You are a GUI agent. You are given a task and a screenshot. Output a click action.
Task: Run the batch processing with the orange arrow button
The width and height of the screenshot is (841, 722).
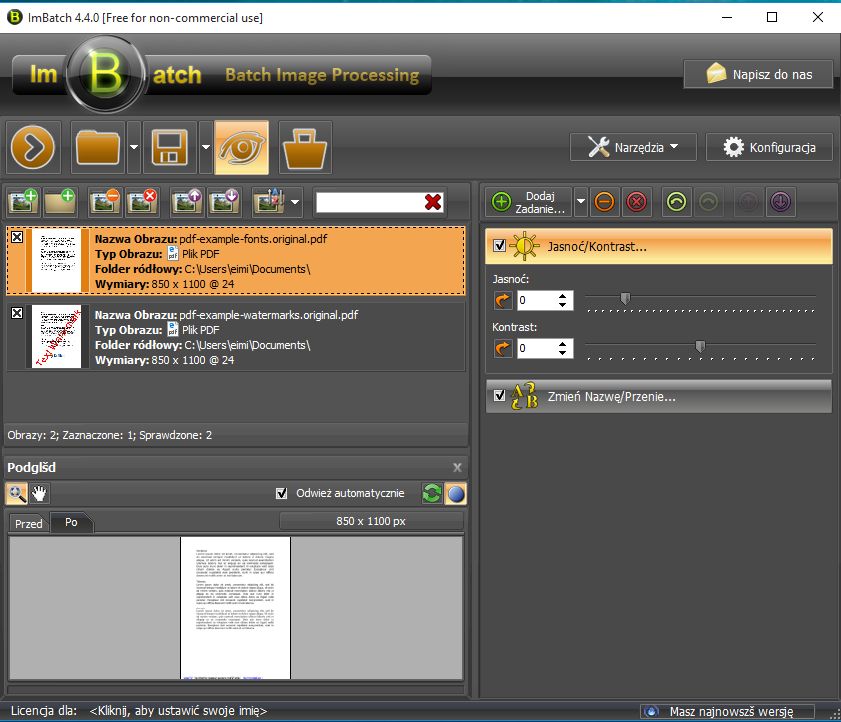(x=33, y=148)
